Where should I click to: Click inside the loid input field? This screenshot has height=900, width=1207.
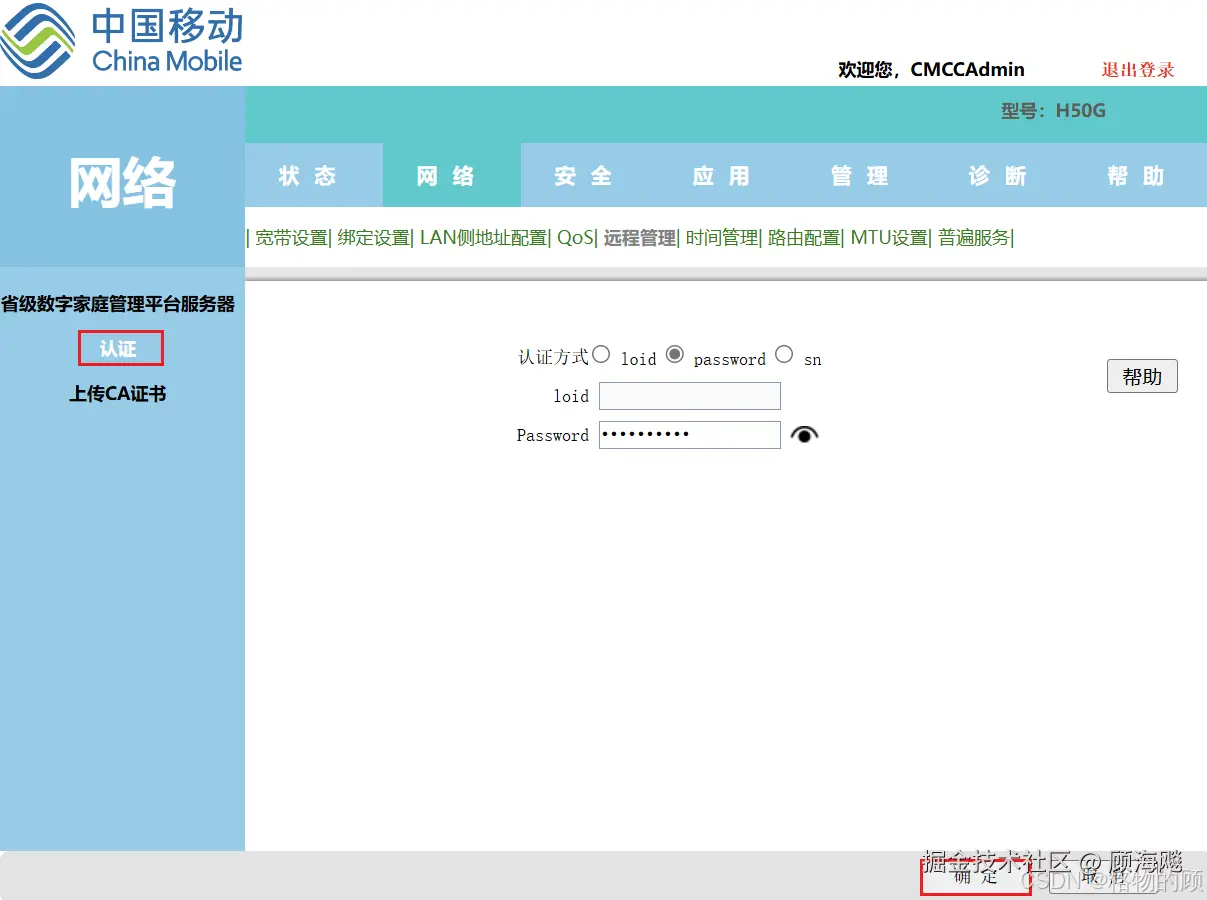689,396
